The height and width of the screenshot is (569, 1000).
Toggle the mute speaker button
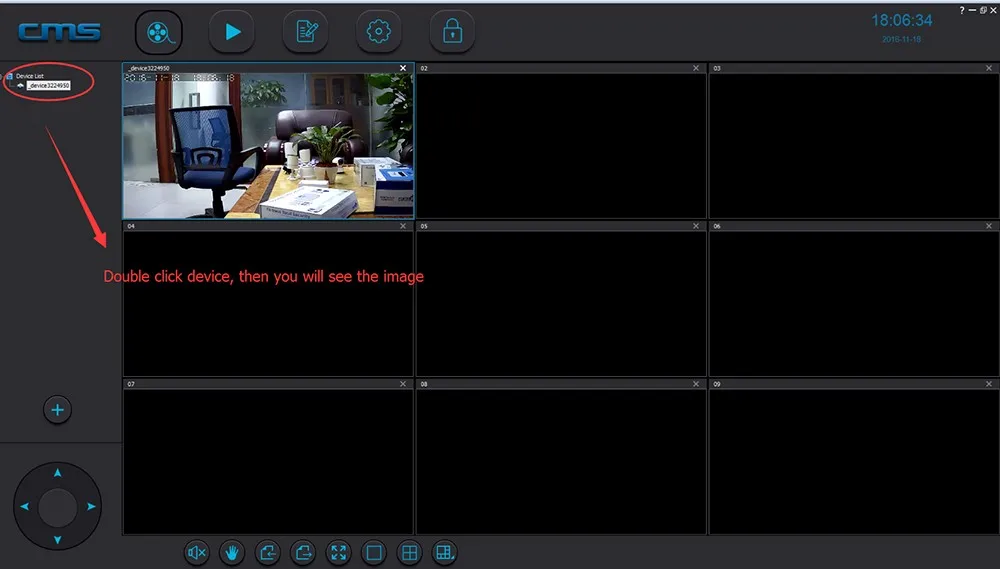[197, 552]
